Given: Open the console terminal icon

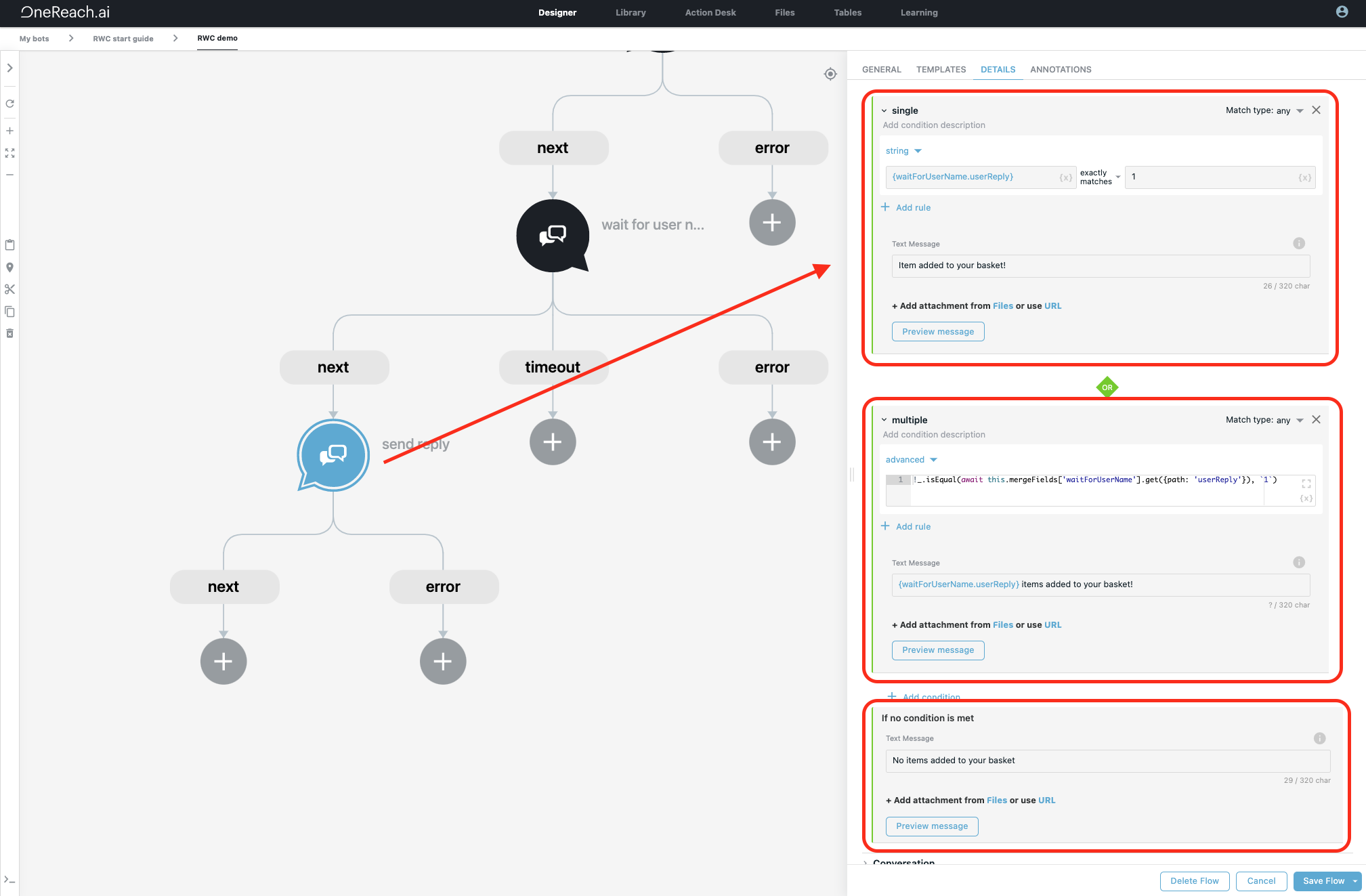Looking at the screenshot, I should (x=9, y=880).
